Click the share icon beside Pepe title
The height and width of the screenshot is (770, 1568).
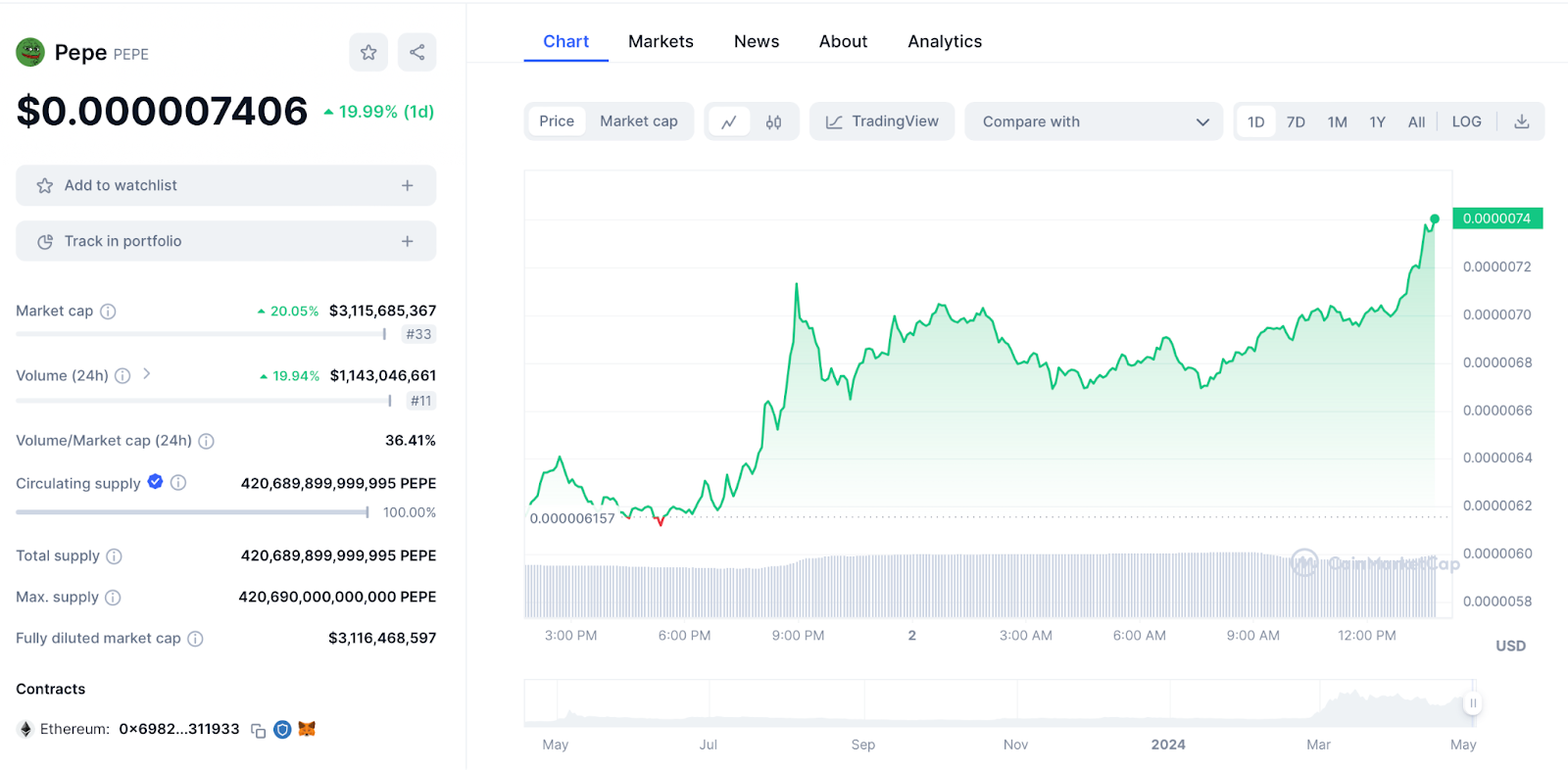pos(417,53)
